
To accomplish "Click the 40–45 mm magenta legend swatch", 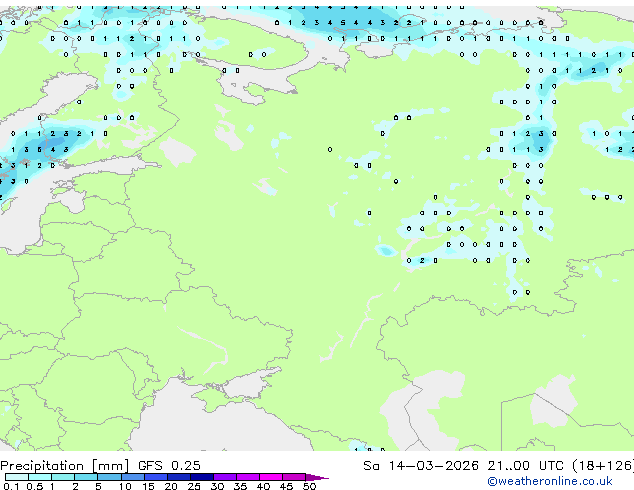I will pos(271,477).
